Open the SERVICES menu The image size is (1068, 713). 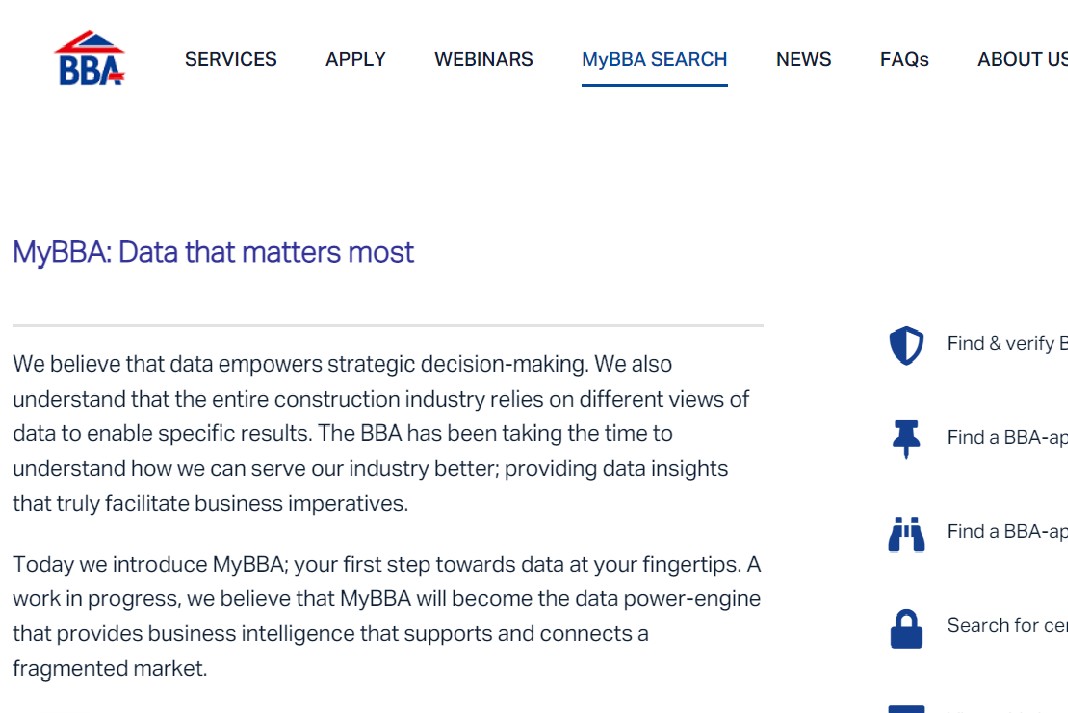click(231, 59)
